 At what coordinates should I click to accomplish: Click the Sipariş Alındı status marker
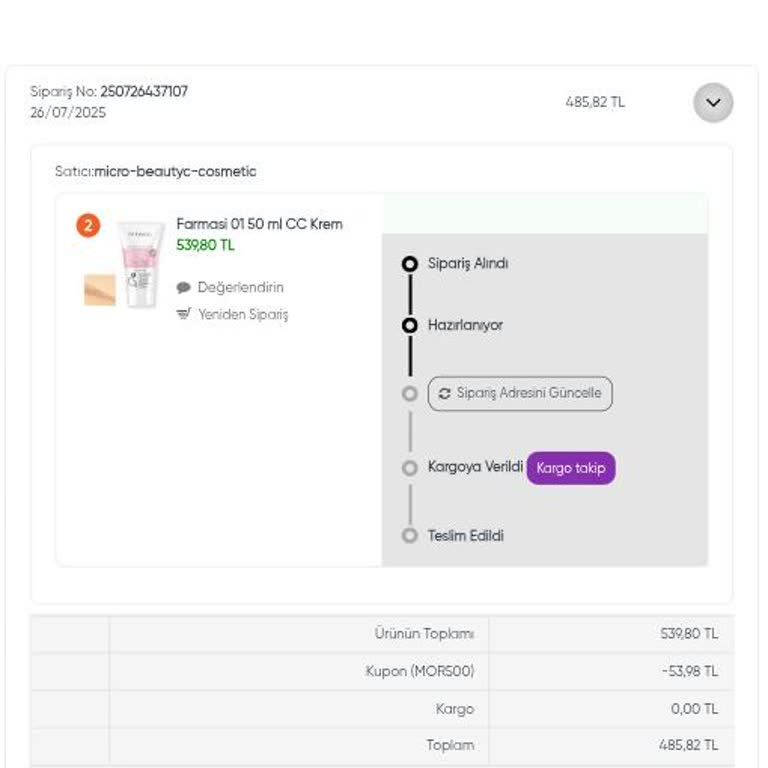(409, 264)
